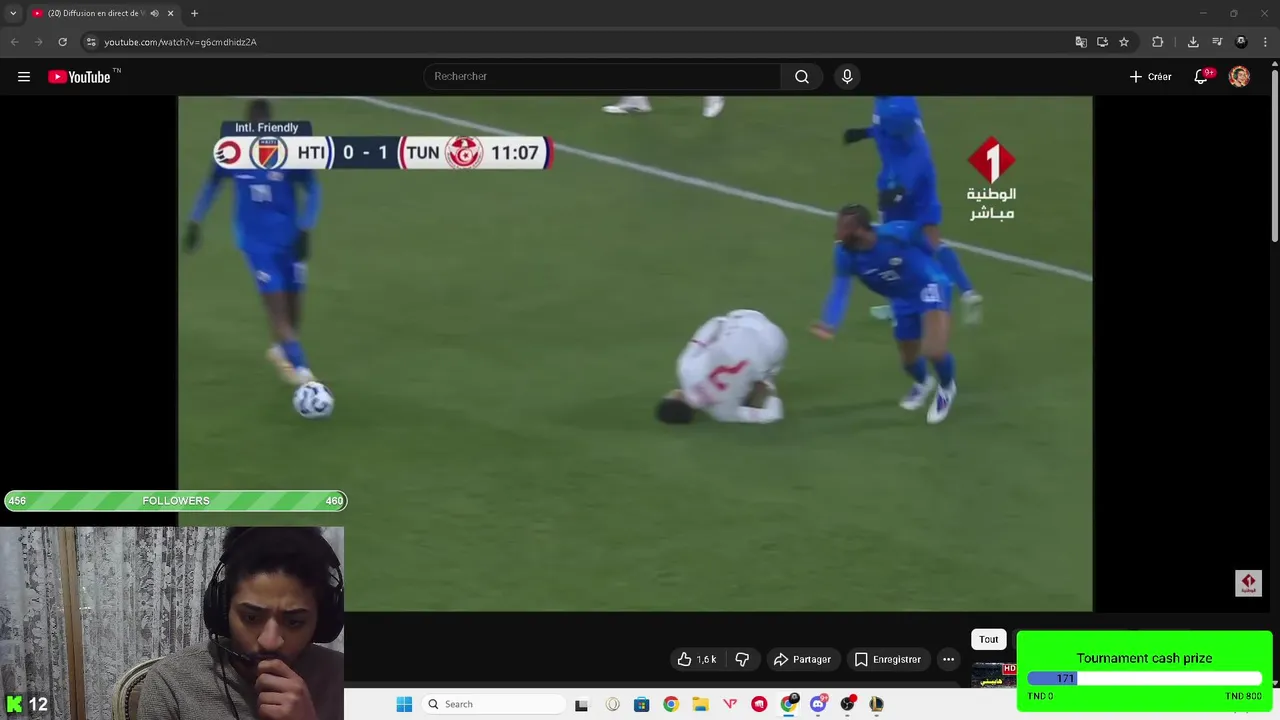Start voice search with the microphone icon
The height and width of the screenshot is (720, 1280).
click(x=847, y=77)
